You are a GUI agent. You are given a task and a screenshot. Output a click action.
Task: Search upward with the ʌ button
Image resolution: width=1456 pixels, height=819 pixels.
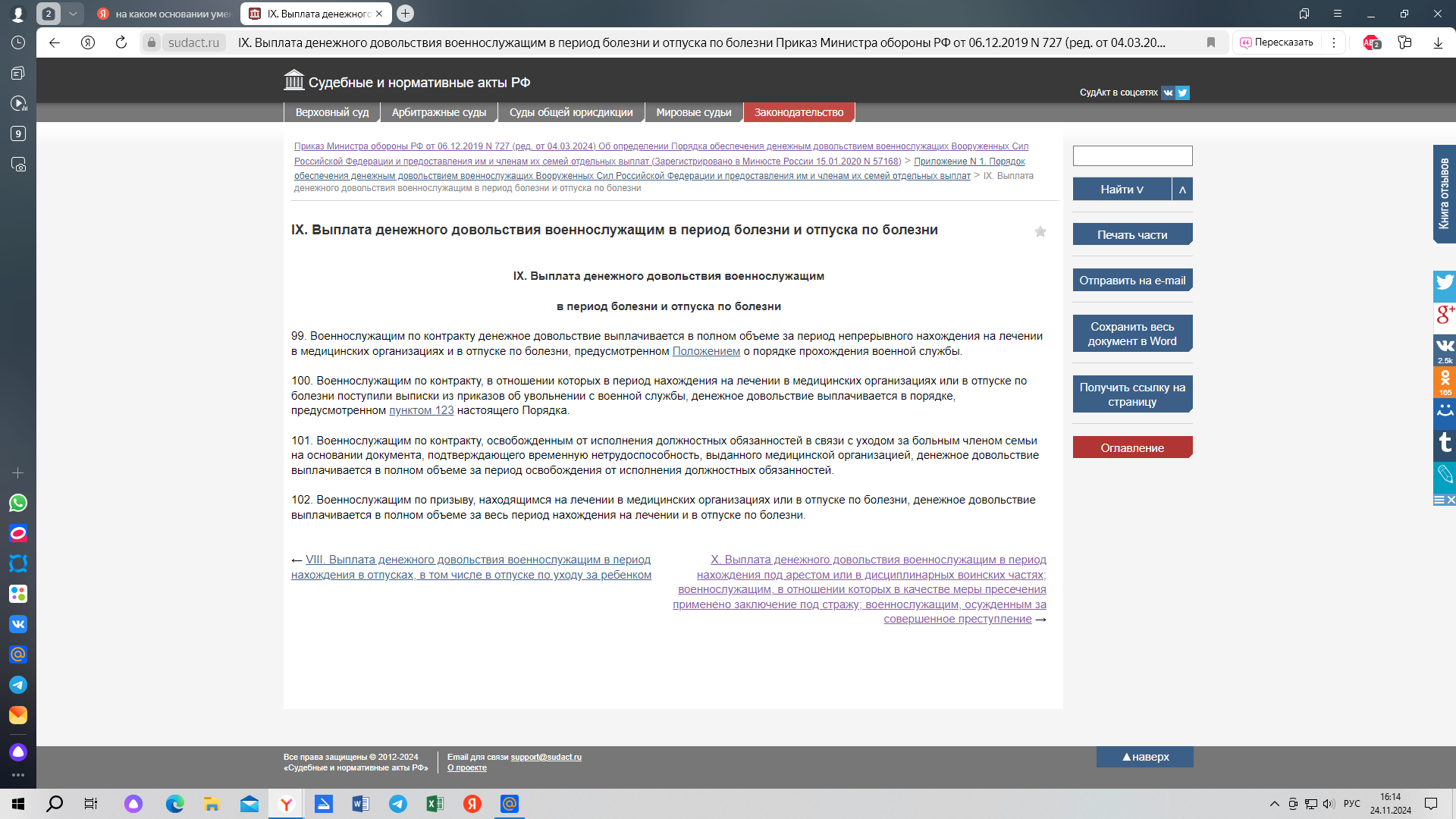[1182, 189]
